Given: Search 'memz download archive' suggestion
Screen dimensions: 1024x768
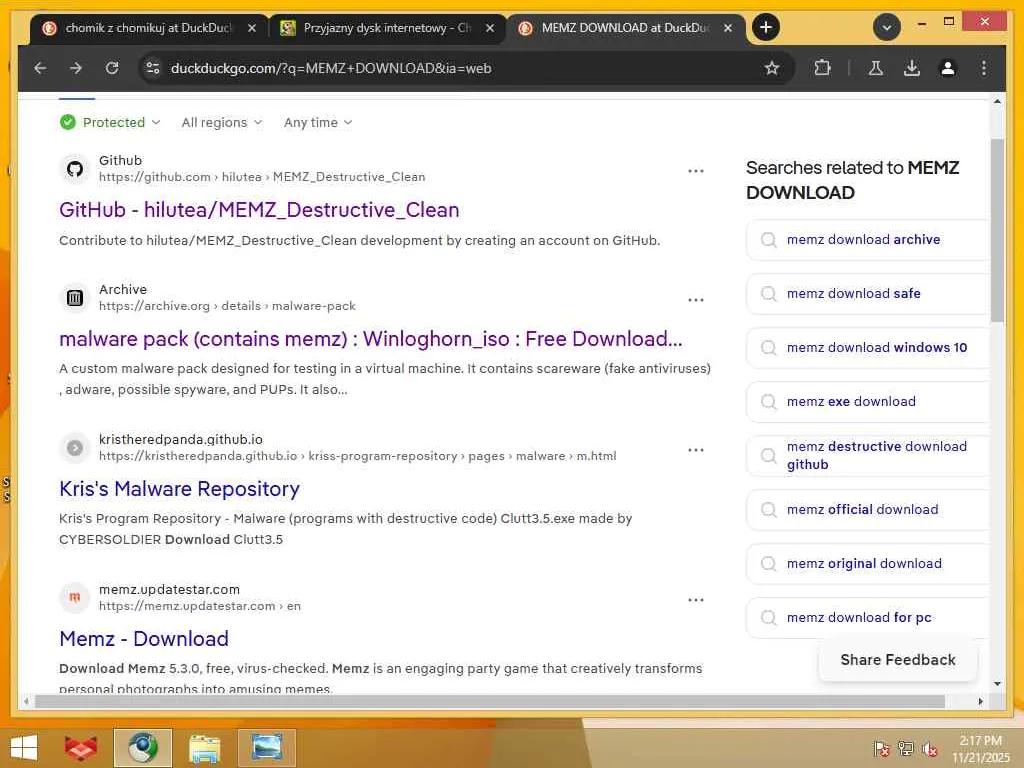Looking at the screenshot, I should (x=867, y=240).
